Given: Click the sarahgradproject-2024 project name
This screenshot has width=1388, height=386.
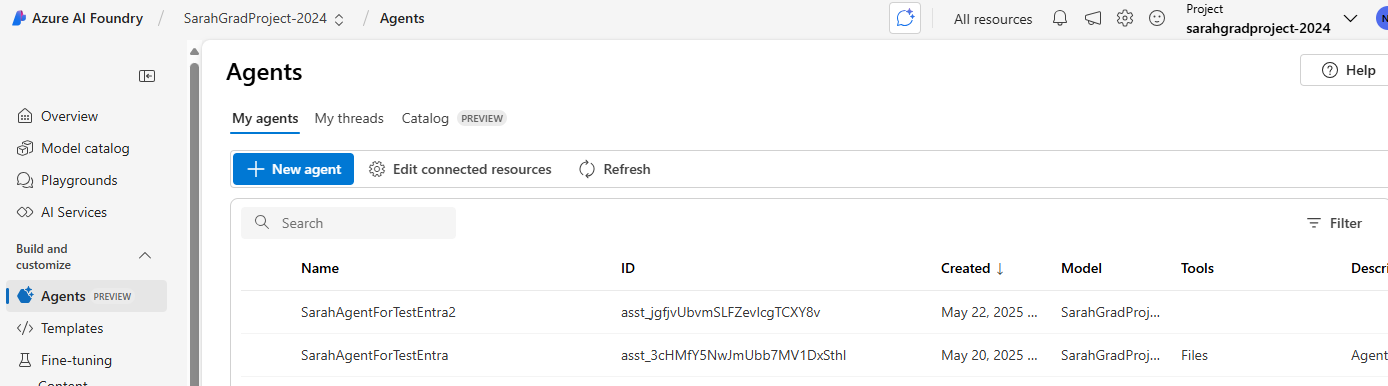Looking at the screenshot, I should pyautogui.click(x=1258, y=28).
